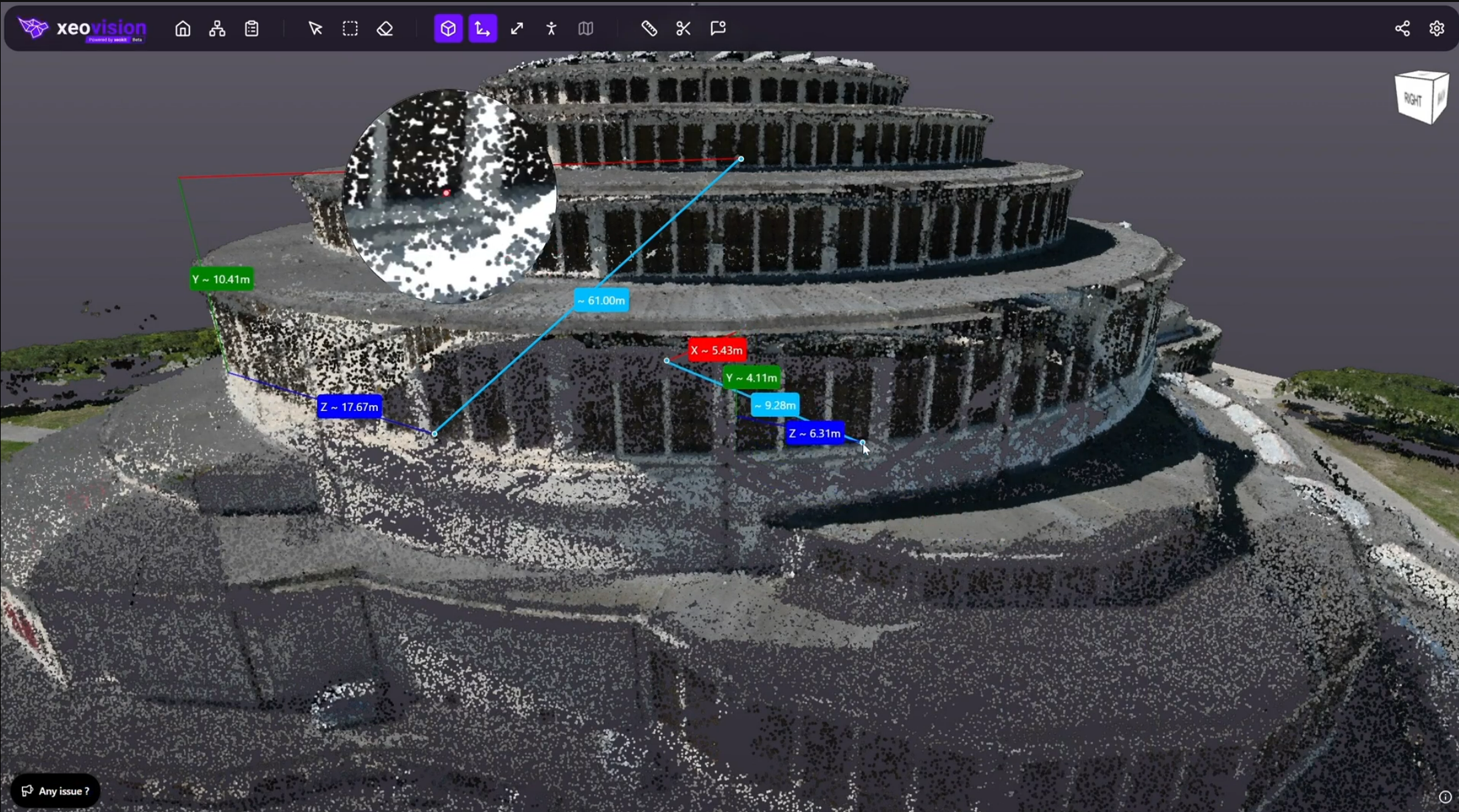Activate the marquee box selection tool
The width and height of the screenshot is (1459, 812).
click(x=350, y=29)
